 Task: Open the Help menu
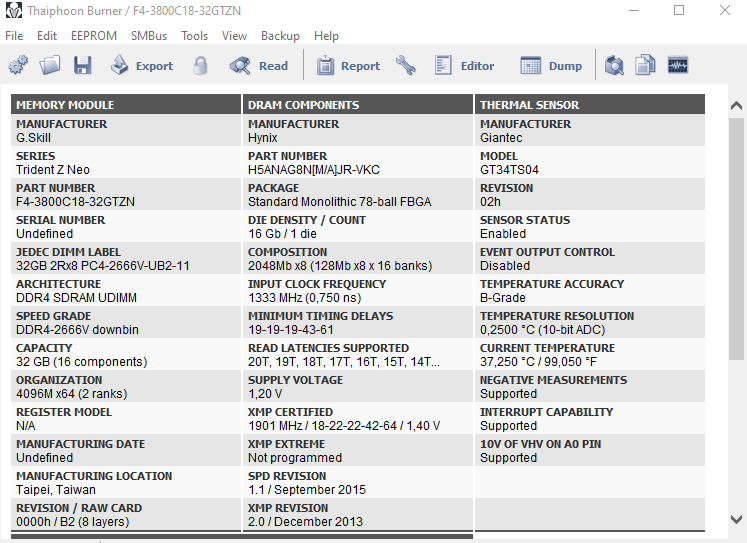coord(326,36)
